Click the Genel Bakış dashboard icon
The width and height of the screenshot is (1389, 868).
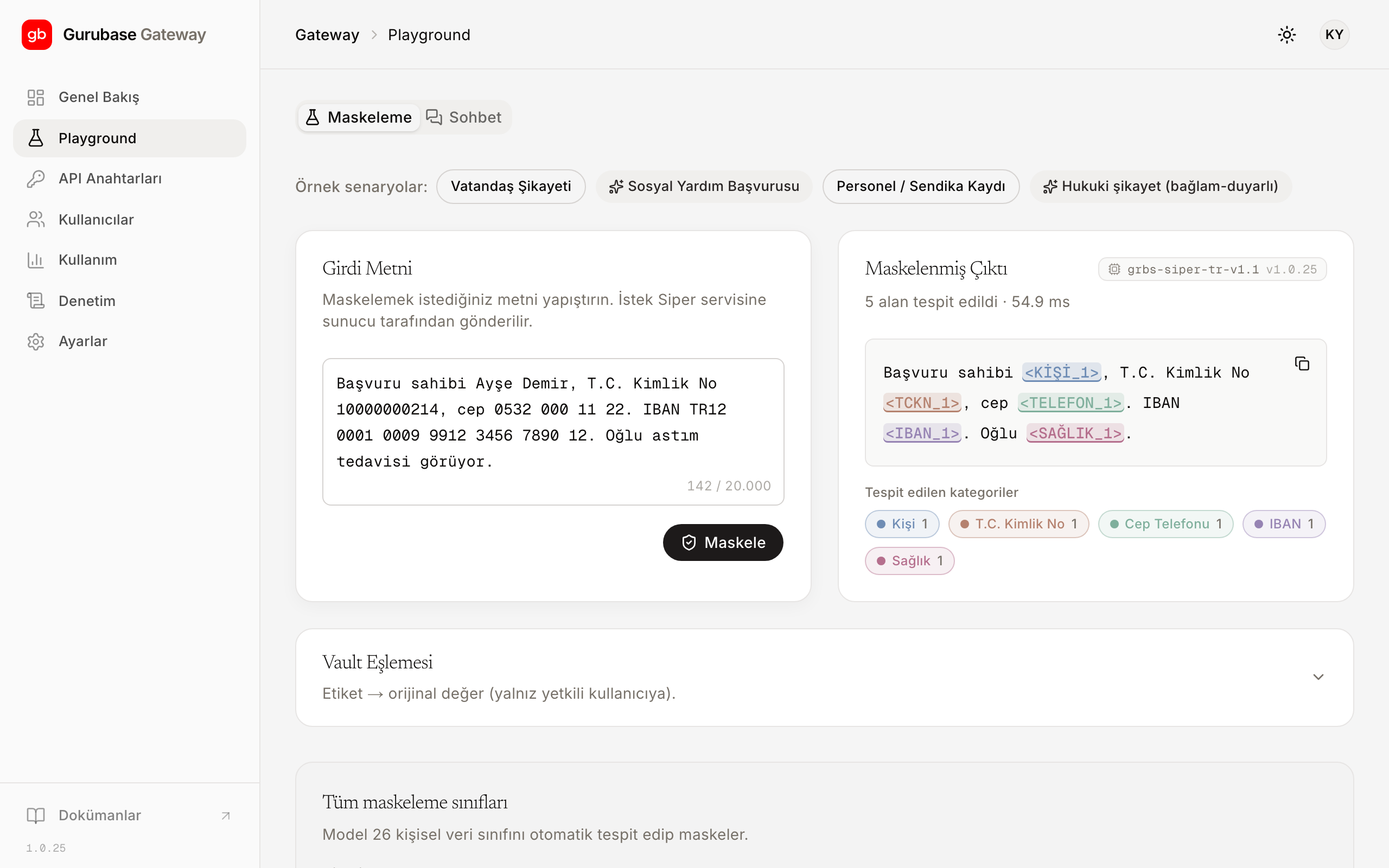[36, 97]
